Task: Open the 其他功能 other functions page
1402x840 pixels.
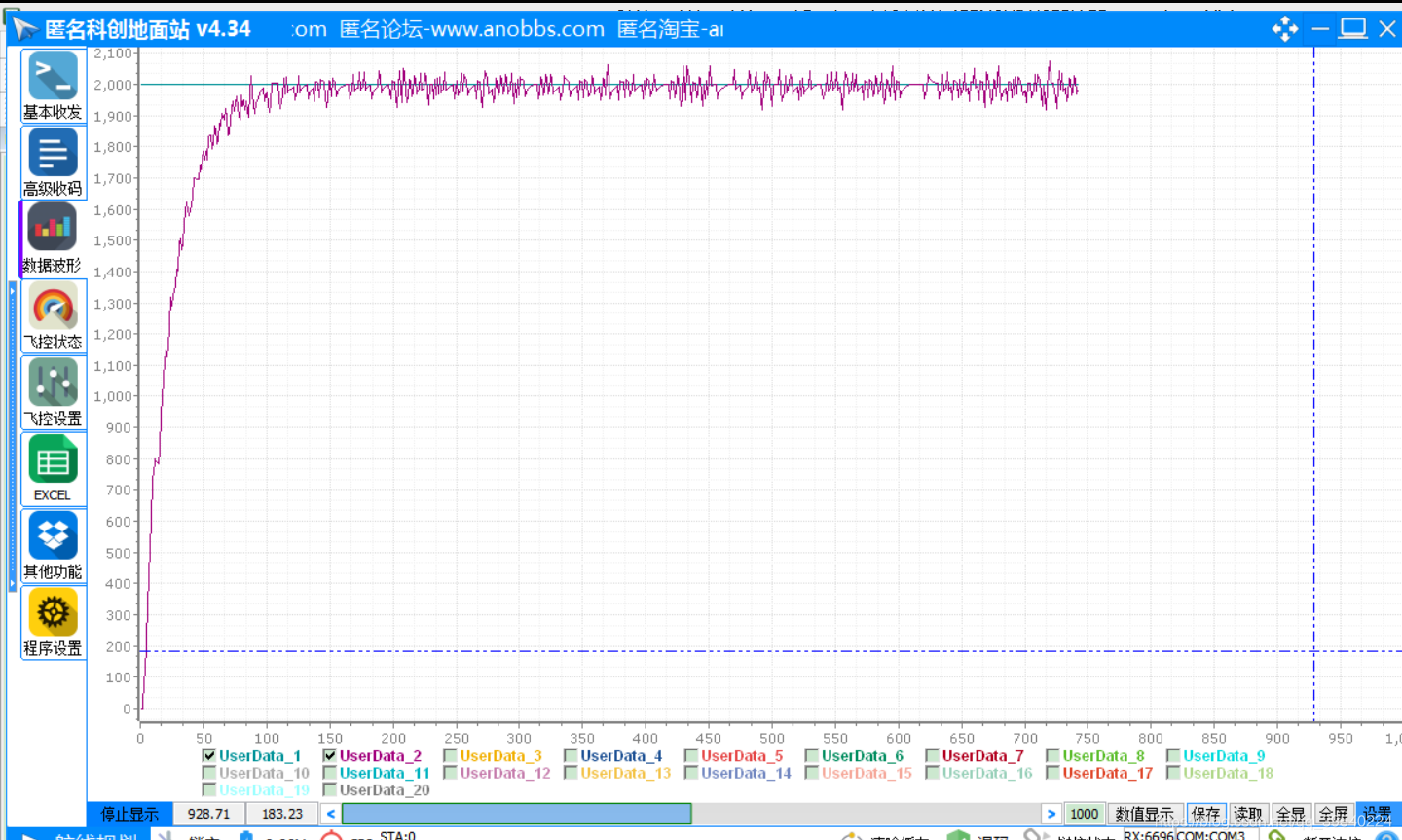Action: (x=54, y=546)
